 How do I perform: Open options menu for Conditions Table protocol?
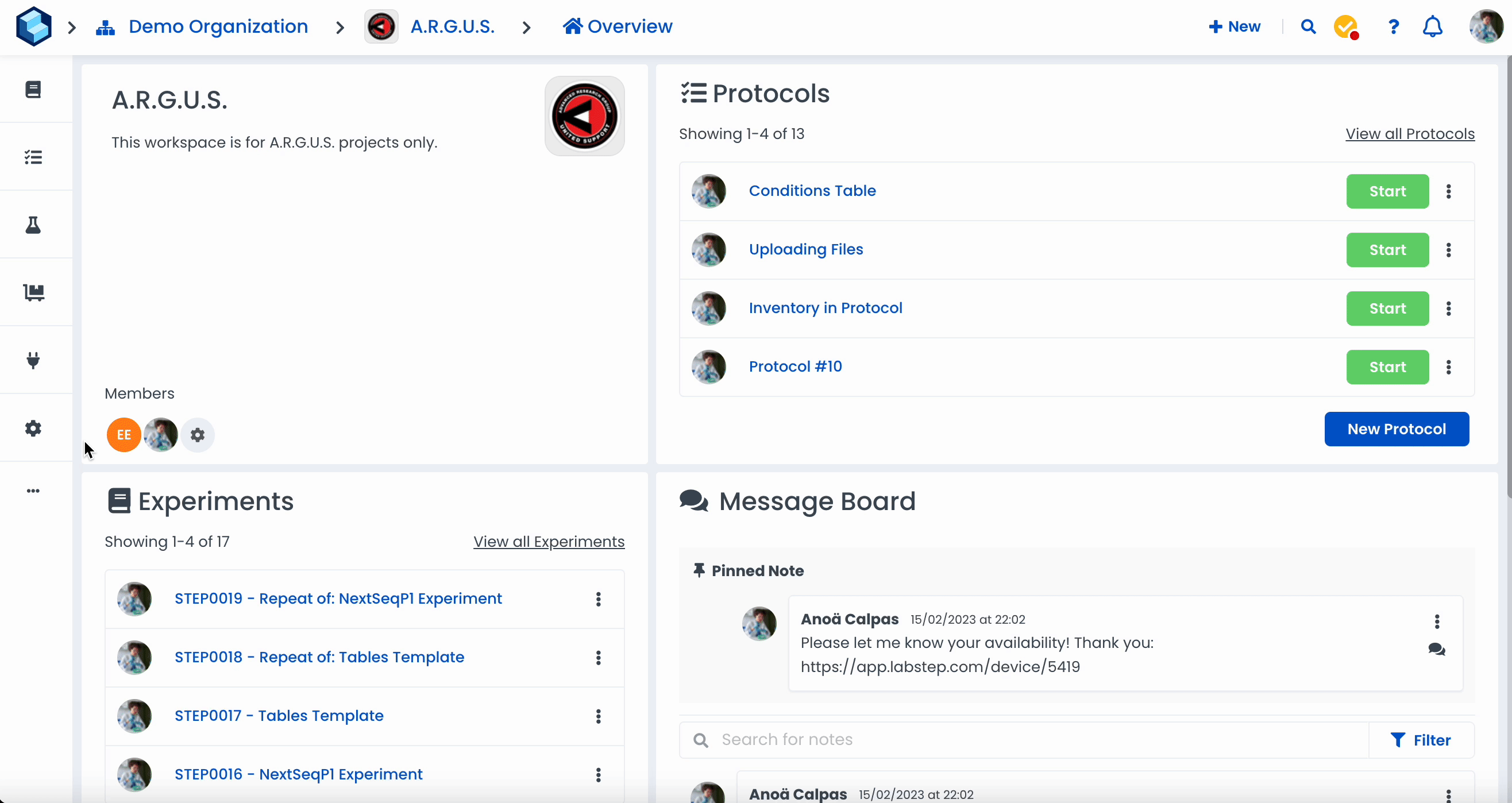(1449, 191)
